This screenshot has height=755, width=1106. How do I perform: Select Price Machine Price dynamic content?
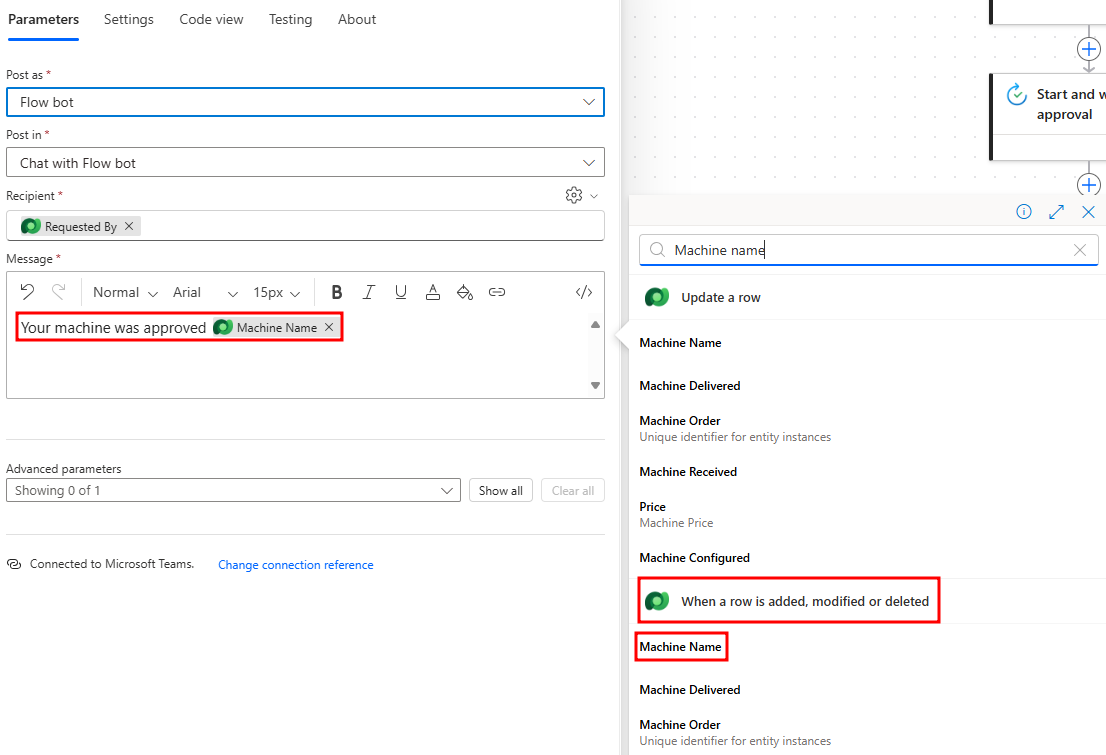[676, 514]
